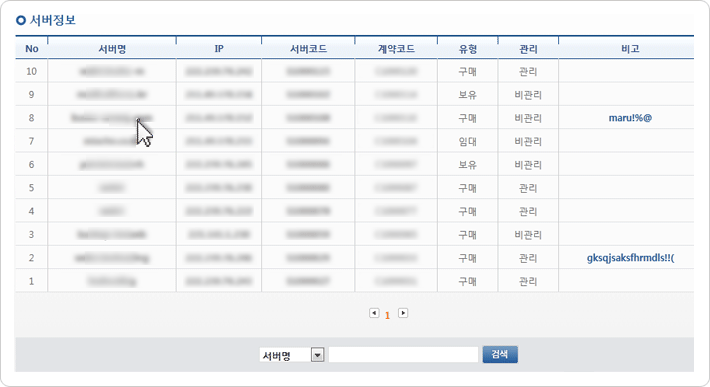Select row number 4 in No column

31,211
